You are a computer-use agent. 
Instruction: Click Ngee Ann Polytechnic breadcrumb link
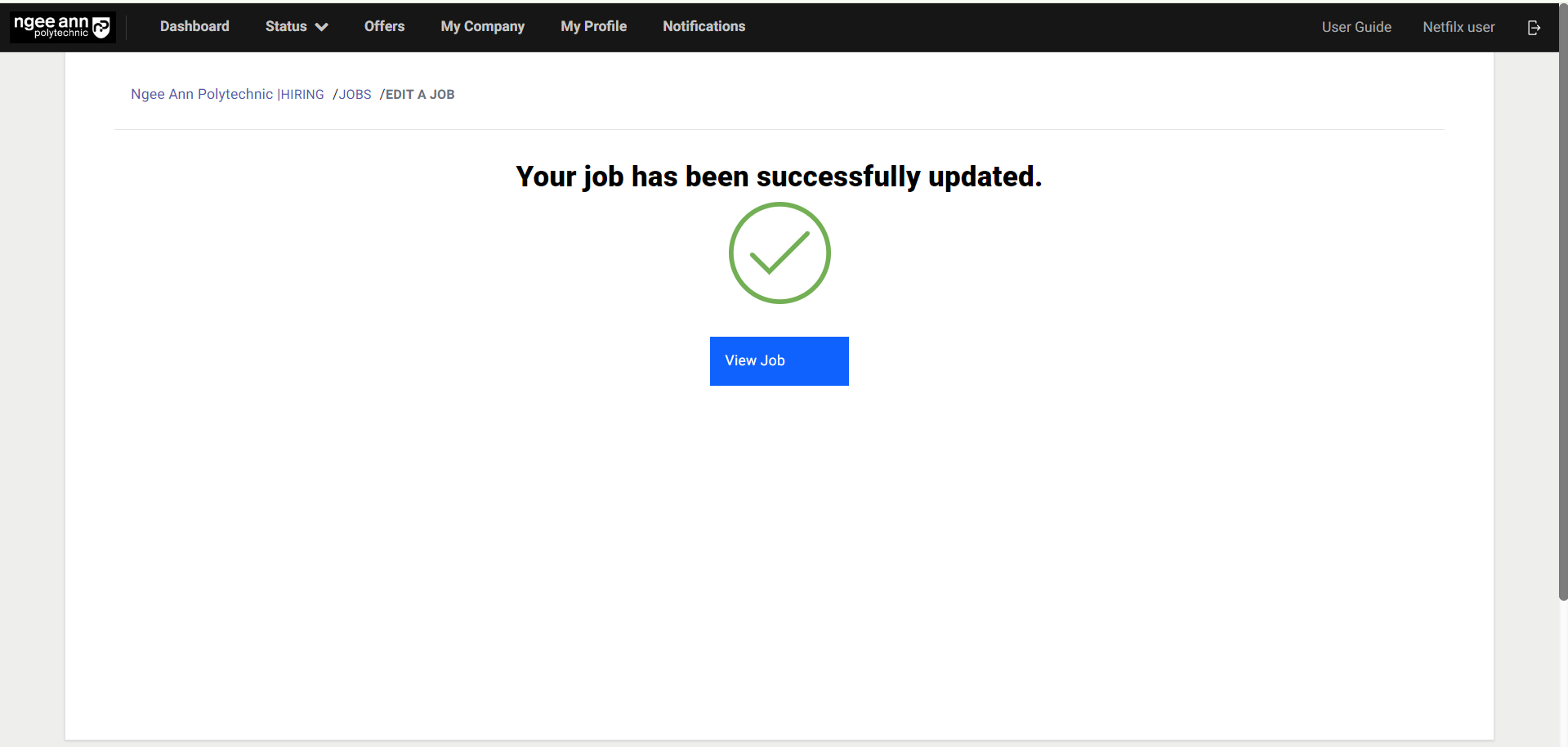(x=202, y=94)
